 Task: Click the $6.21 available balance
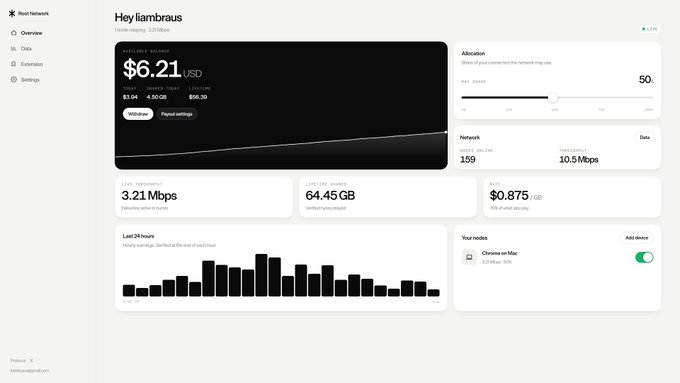pyautogui.click(x=152, y=69)
